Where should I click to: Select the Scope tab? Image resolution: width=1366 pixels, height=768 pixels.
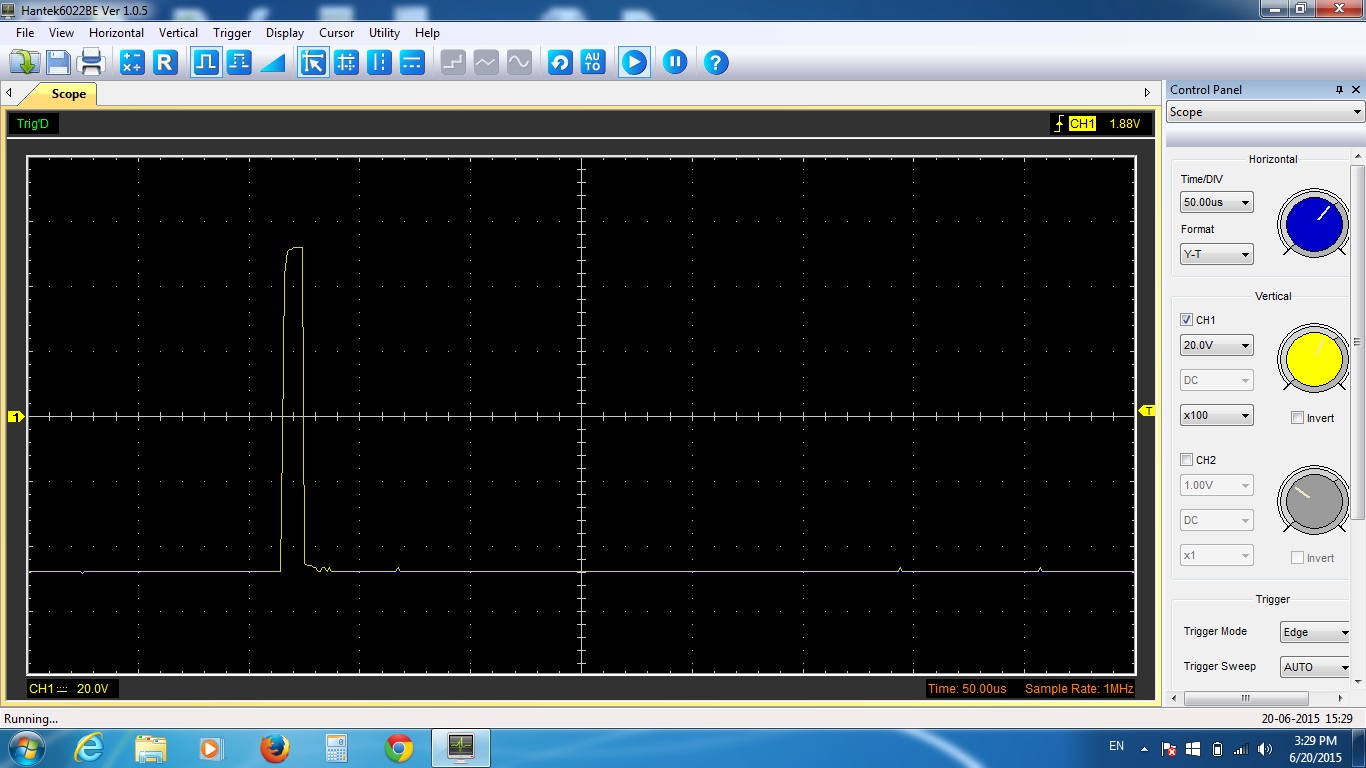click(x=68, y=94)
